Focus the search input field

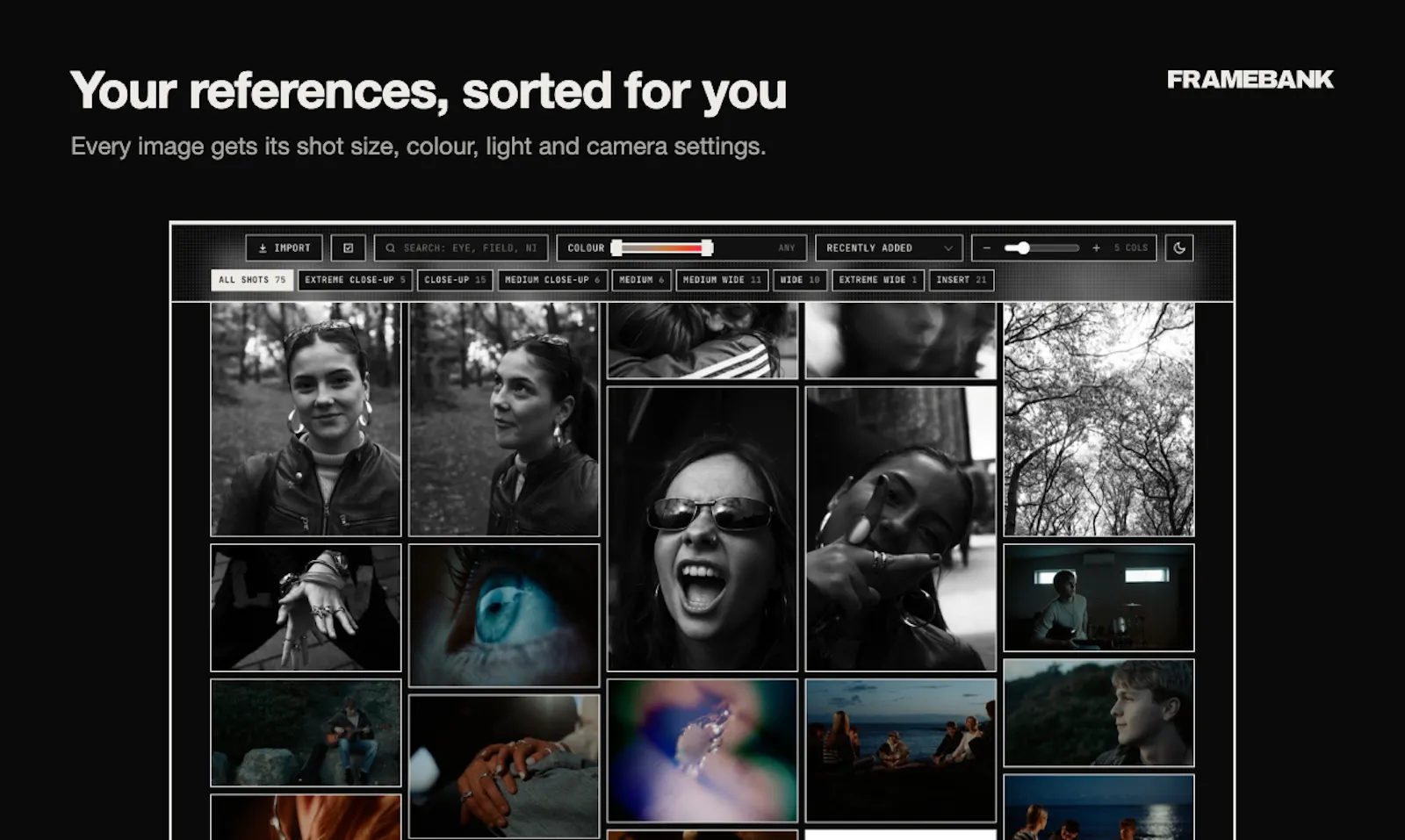click(461, 248)
